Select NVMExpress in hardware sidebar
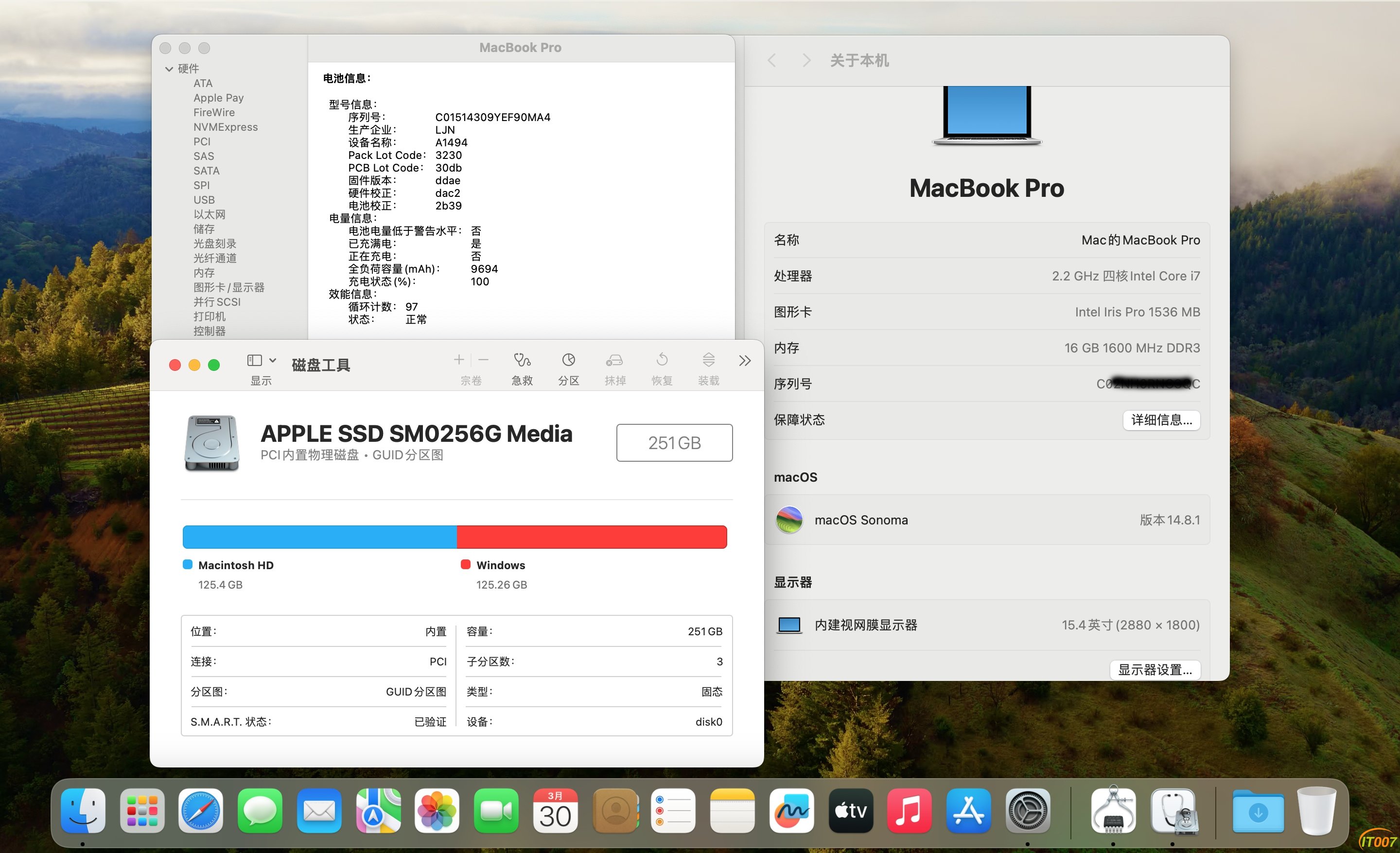The height and width of the screenshot is (853, 1400). [225, 127]
